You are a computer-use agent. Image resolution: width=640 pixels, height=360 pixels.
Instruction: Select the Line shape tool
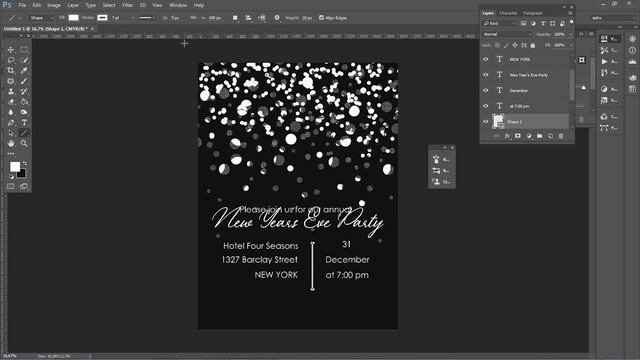coord(24,133)
